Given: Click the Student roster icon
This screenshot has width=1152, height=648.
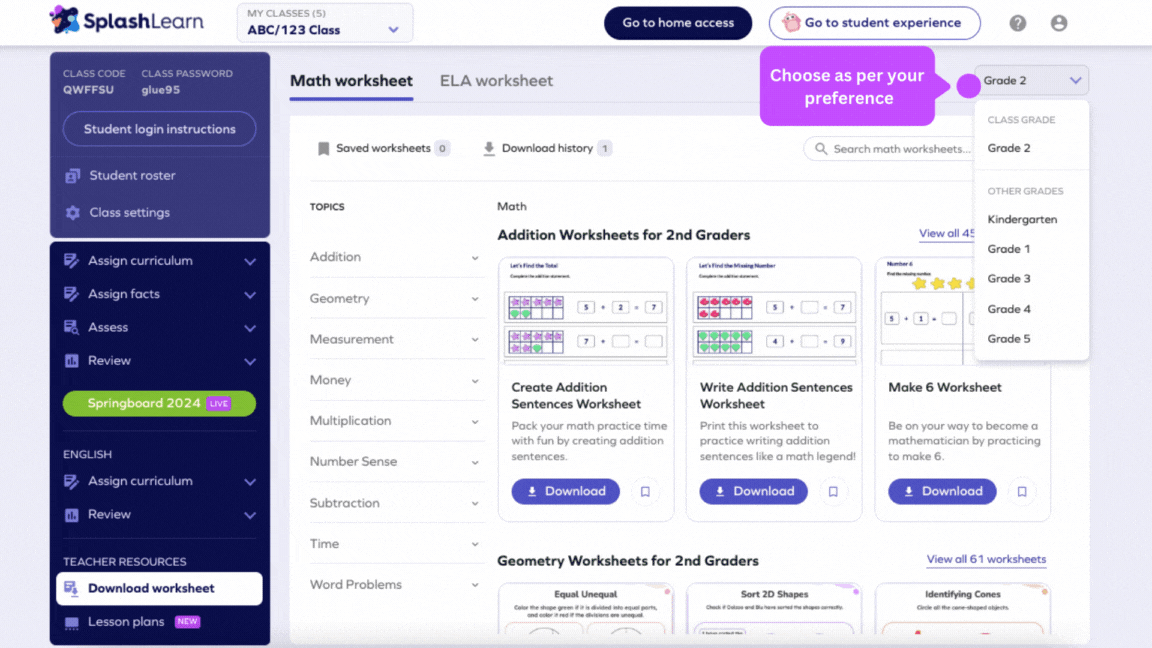Looking at the screenshot, I should click(72, 176).
